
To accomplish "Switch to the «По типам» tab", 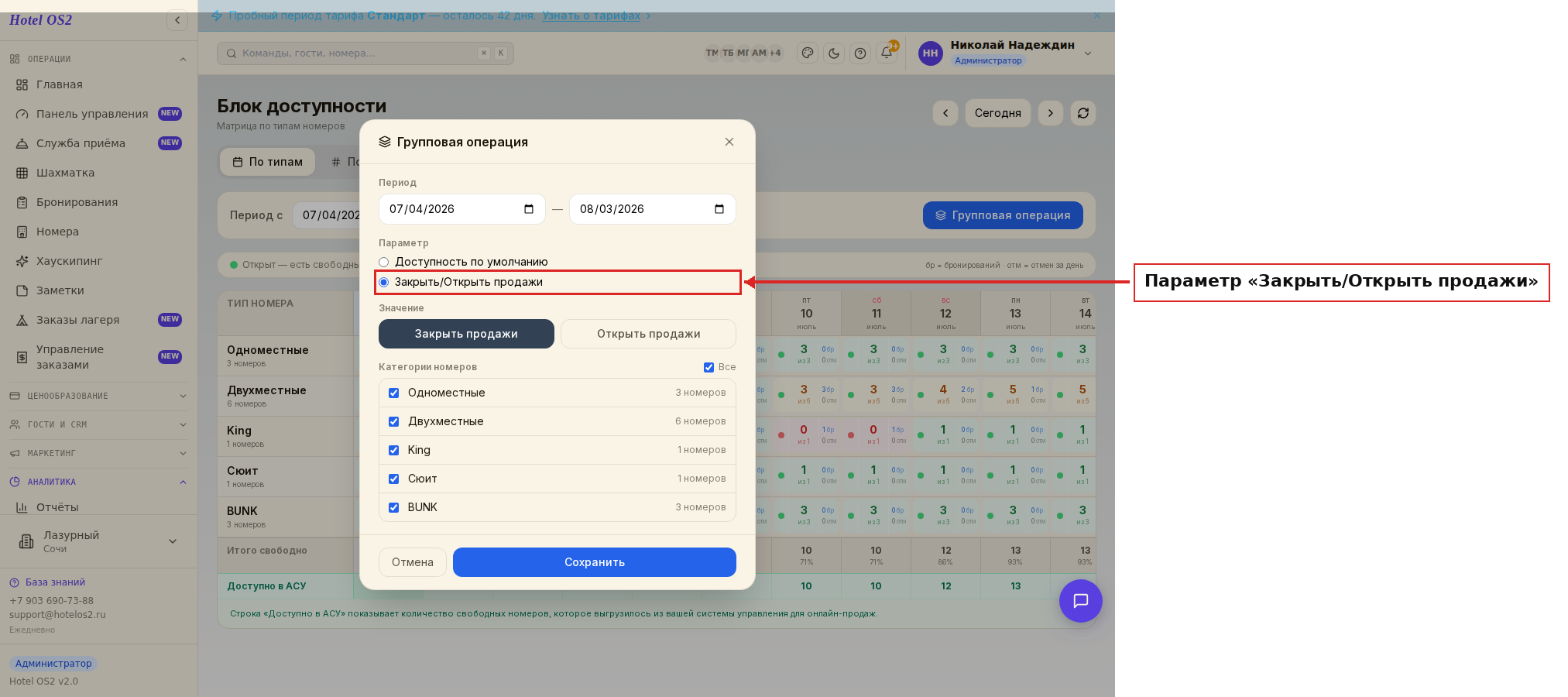I will coord(268,162).
